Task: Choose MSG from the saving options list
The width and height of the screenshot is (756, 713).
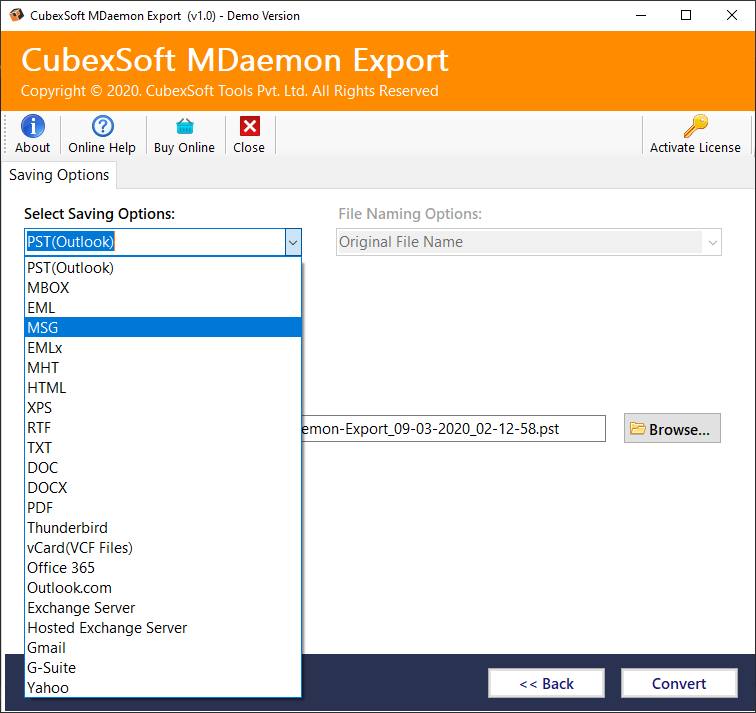Action: pos(43,328)
